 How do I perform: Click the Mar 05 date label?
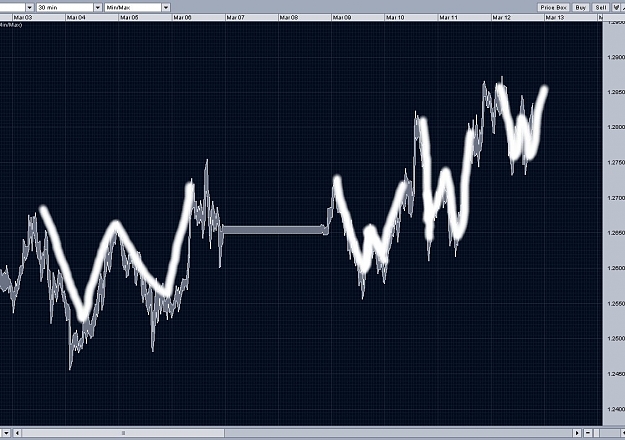(129, 18)
